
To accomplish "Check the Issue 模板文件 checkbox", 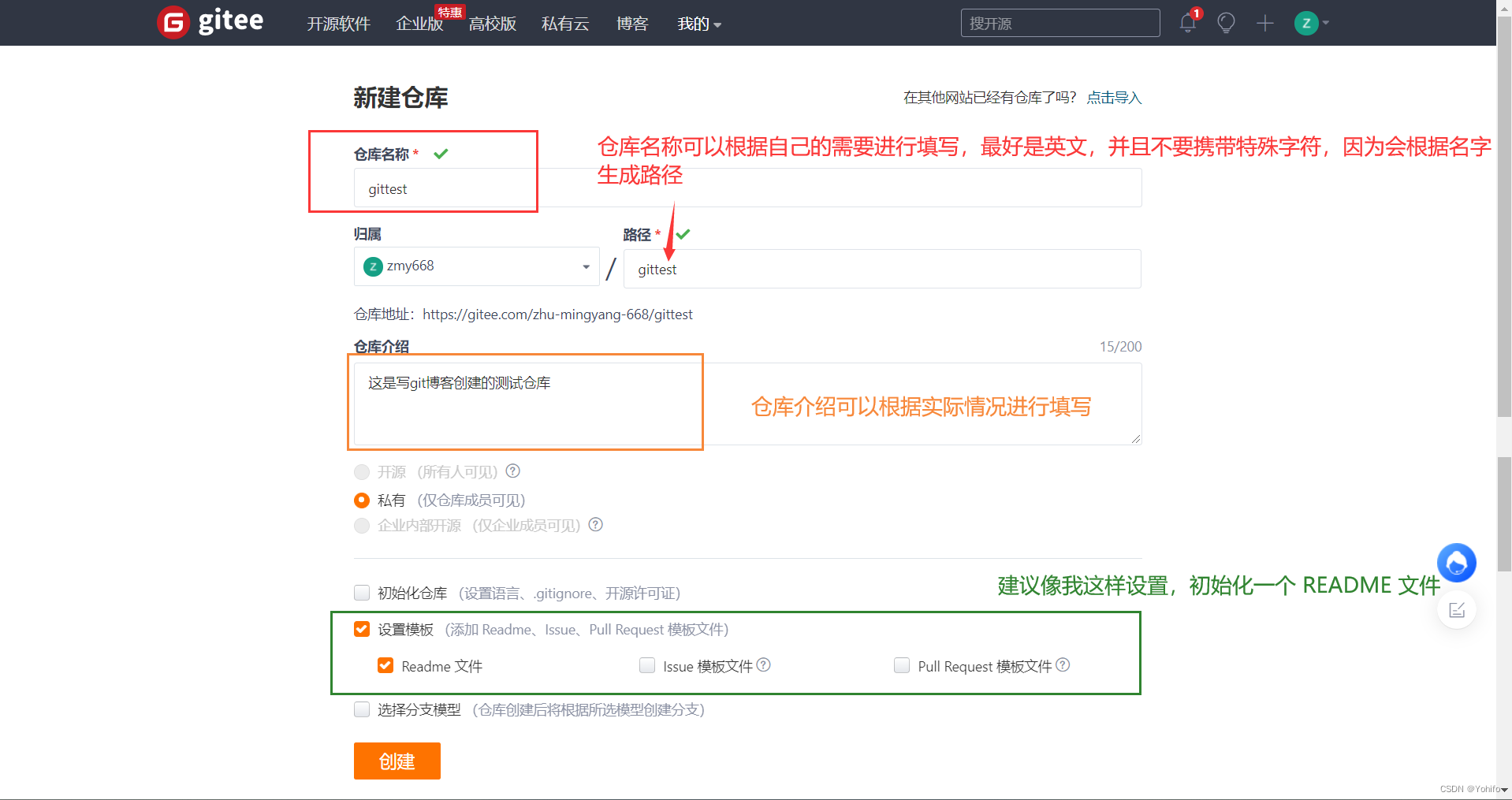I will (x=647, y=665).
